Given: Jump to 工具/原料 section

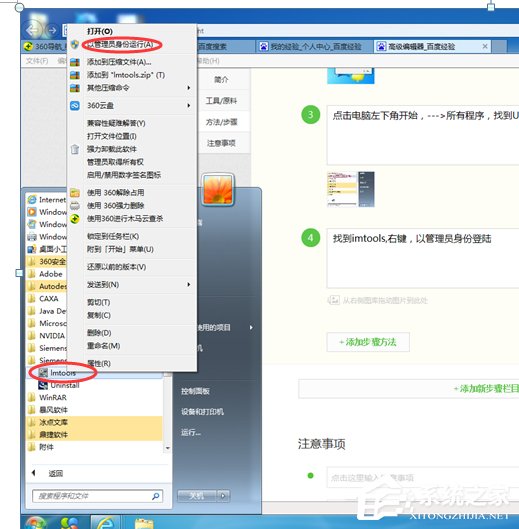Looking at the screenshot, I should 221,101.
